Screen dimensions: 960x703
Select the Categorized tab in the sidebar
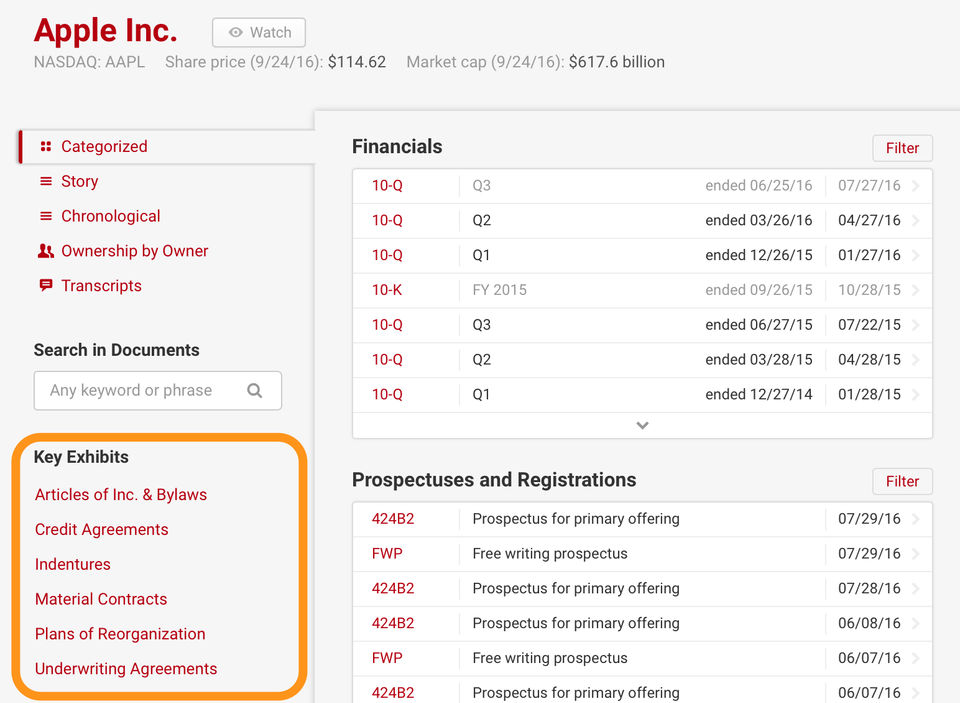104,146
